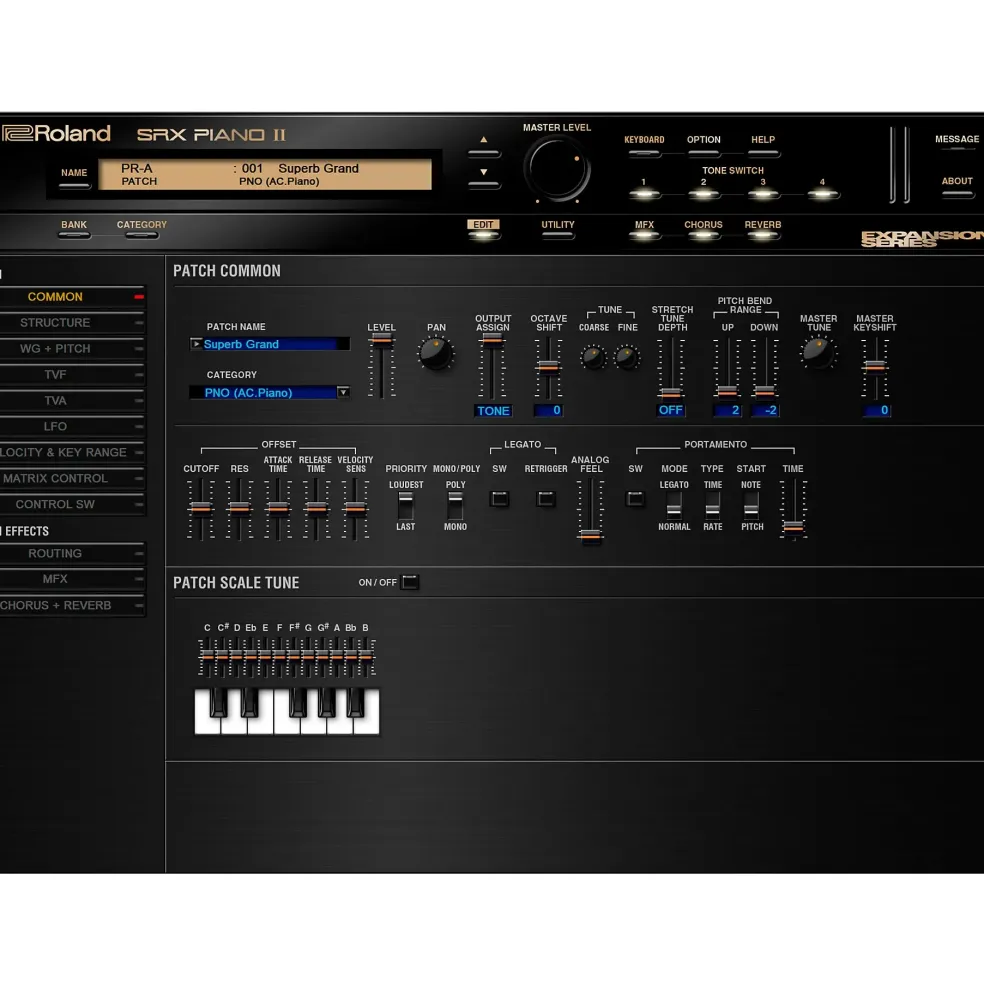Toggle Tone Switch 4
Viewport: 984px width, 985px height.
822,194
